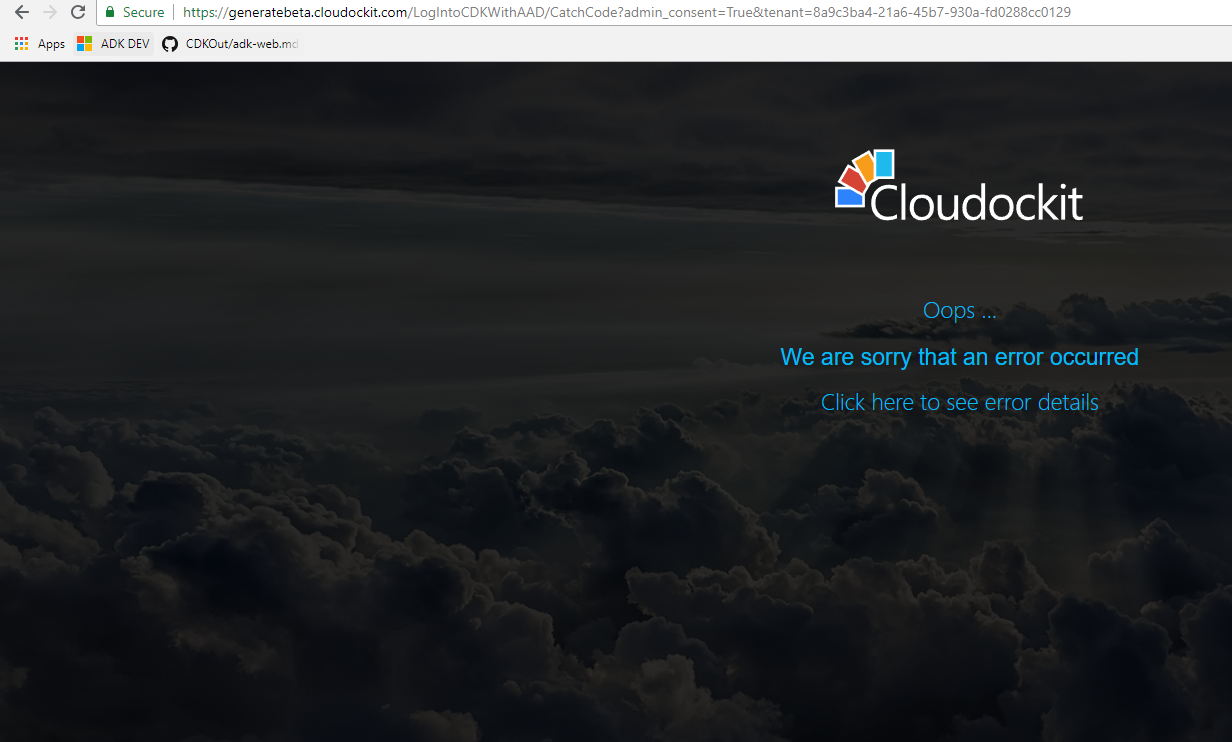
Task: Reload the page with the refresh icon
Action: 78,13
